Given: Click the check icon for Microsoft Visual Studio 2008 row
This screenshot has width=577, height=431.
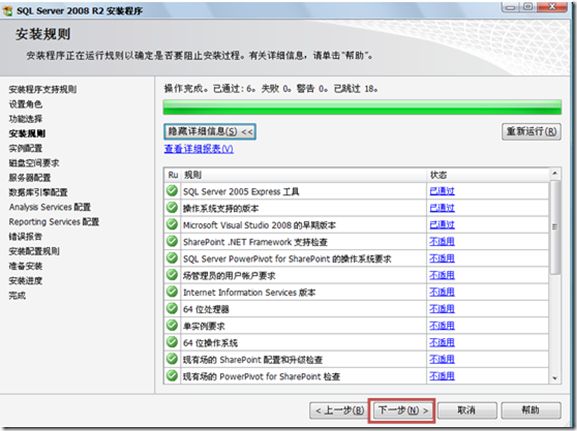Looking at the screenshot, I should (x=172, y=225).
